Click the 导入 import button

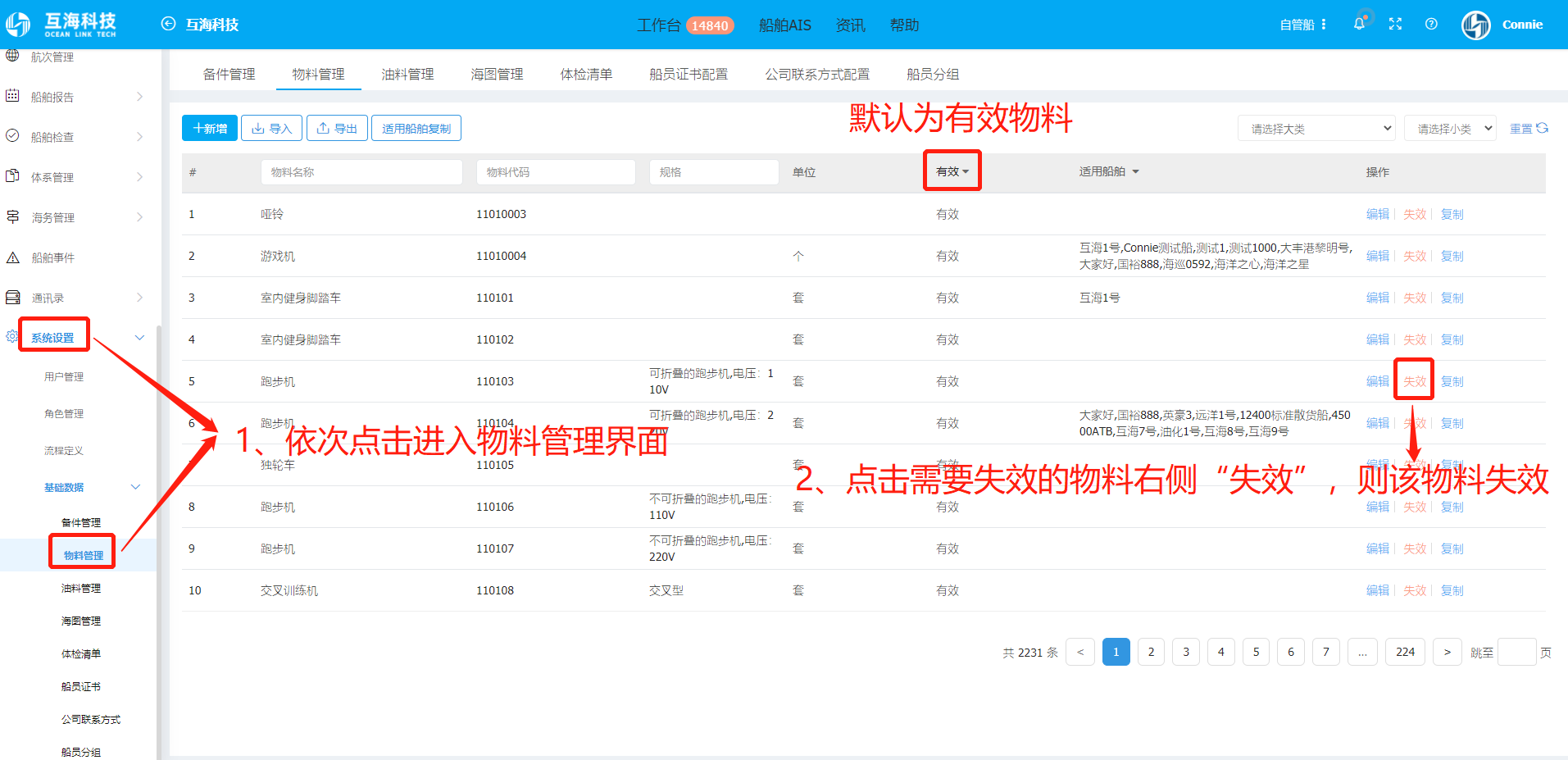pos(271,128)
